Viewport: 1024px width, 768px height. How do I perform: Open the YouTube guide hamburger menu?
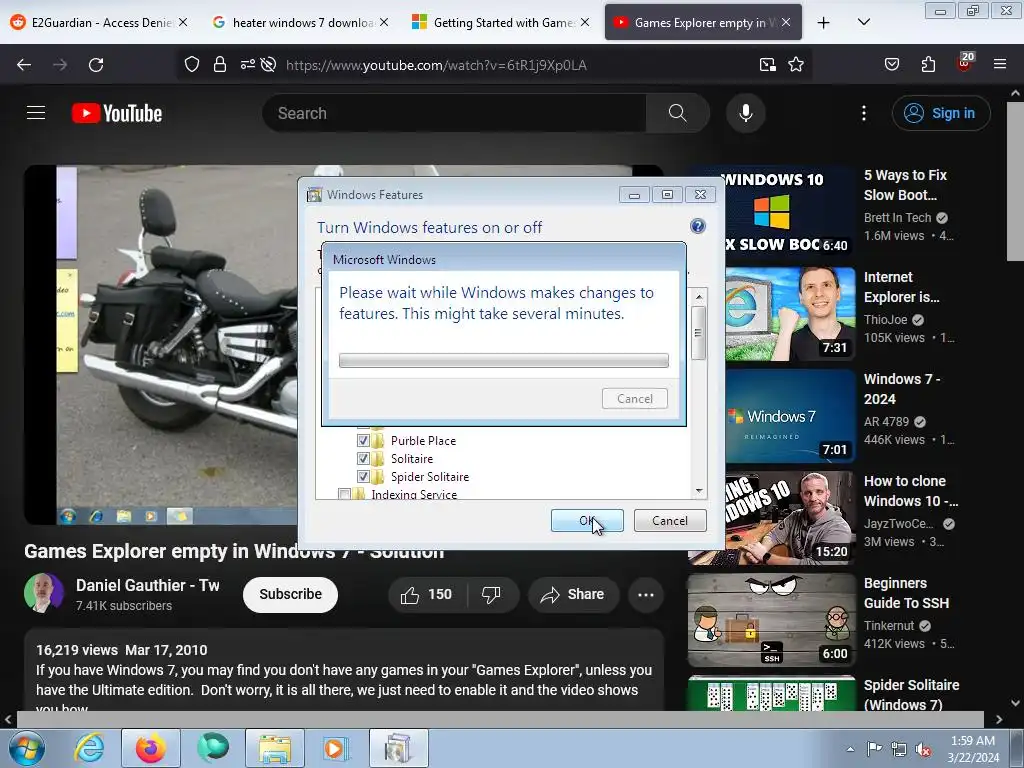[36, 113]
